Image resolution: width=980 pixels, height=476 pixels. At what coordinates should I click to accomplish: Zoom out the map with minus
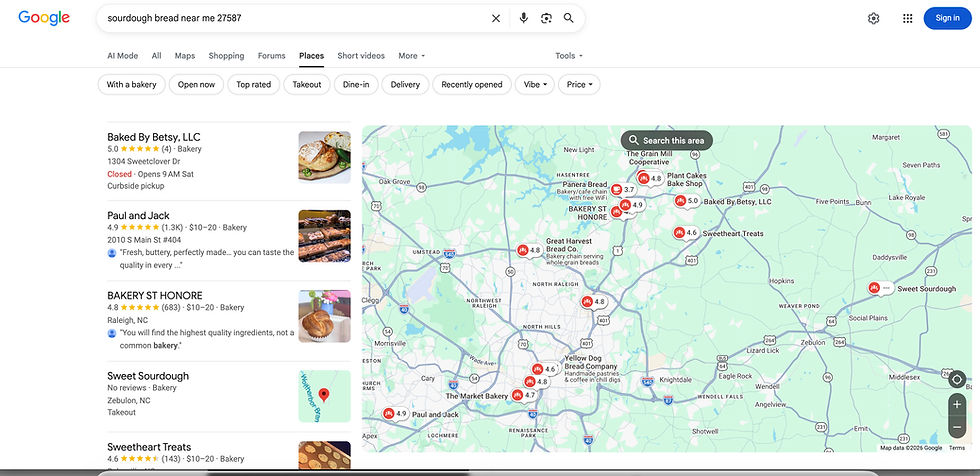[957, 427]
